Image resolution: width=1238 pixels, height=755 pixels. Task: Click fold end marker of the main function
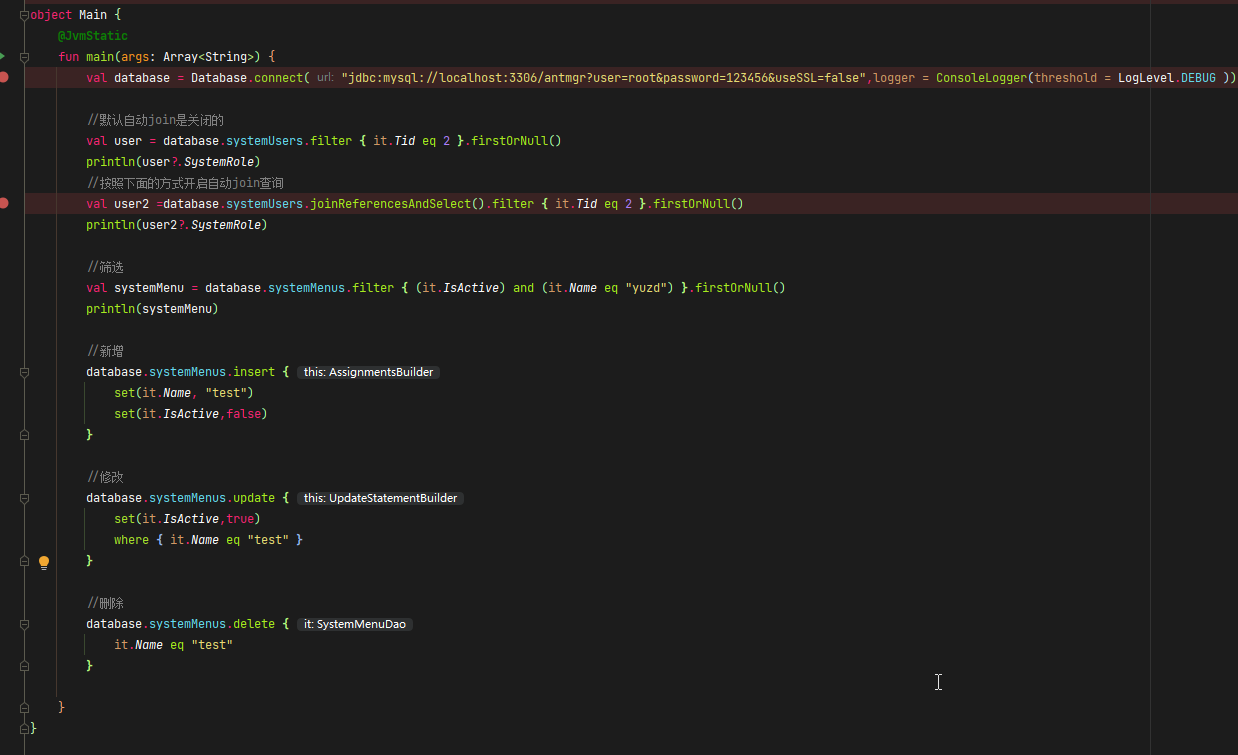(x=25, y=707)
